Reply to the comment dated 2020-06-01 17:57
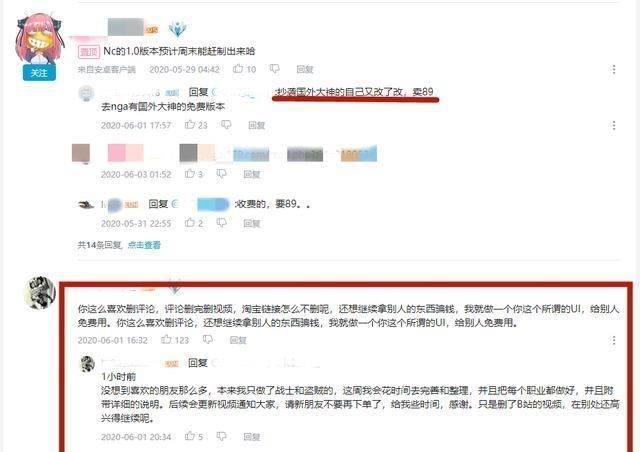This screenshot has width=640, height=452. (x=256, y=125)
